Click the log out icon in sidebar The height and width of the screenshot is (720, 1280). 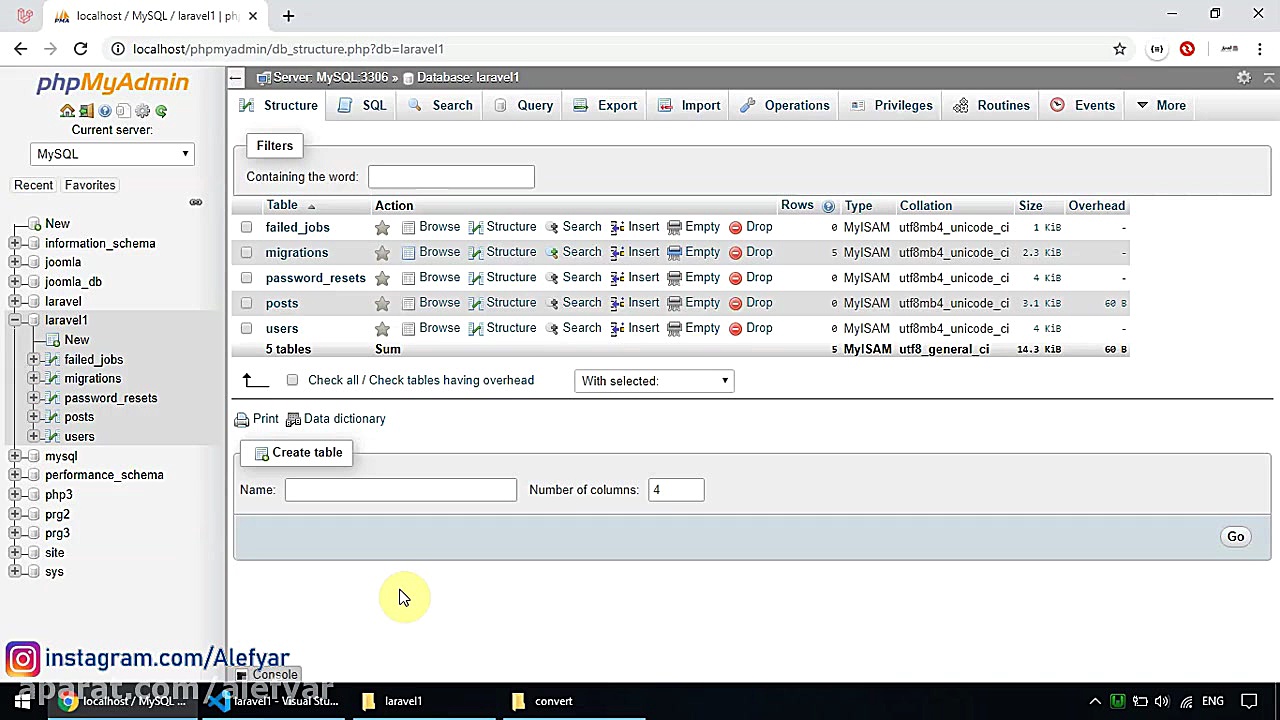pos(86,111)
